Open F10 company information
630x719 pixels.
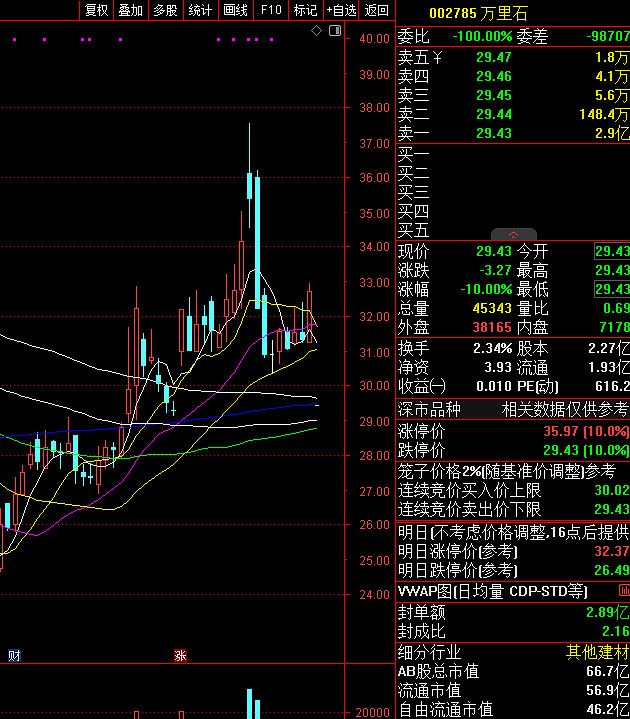tap(271, 10)
